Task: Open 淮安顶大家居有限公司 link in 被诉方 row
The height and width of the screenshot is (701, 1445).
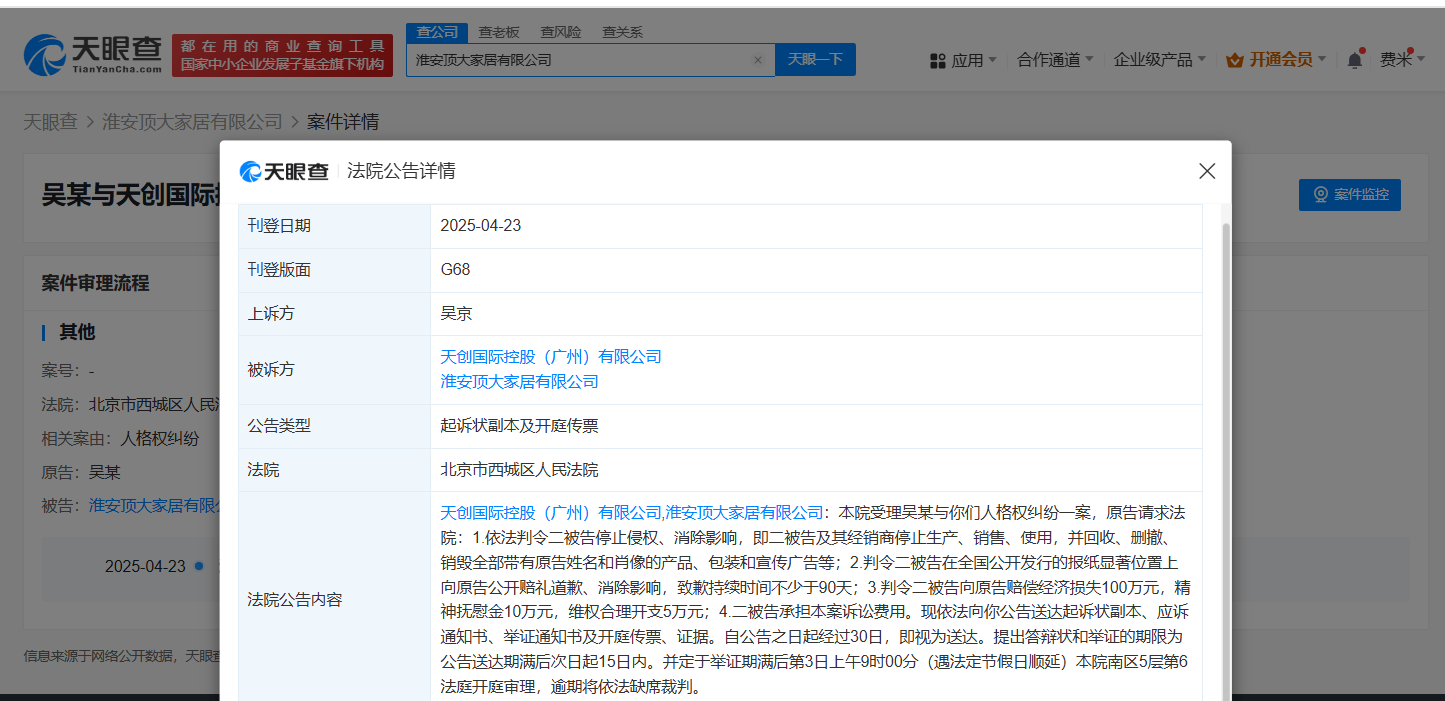Action: (519, 382)
